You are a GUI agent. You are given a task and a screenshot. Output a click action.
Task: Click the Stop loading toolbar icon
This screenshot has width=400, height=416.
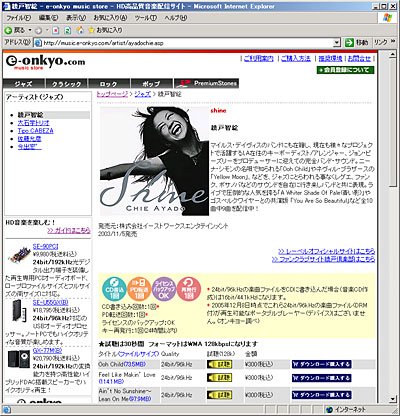[x=55, y=31]
